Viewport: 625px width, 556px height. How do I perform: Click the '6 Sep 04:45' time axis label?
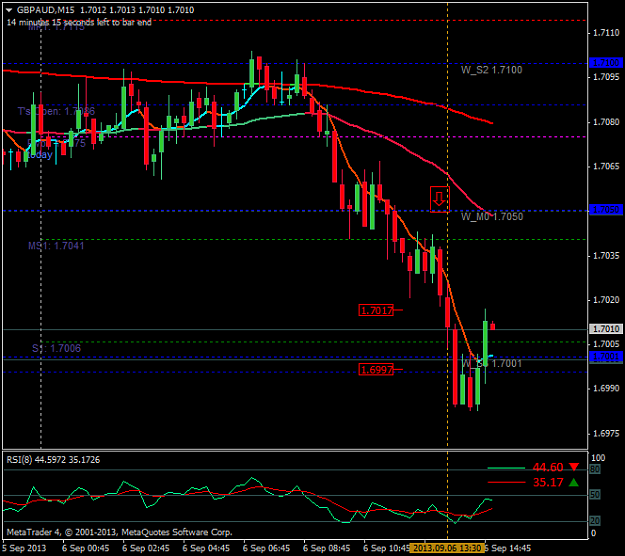point(206,548)
